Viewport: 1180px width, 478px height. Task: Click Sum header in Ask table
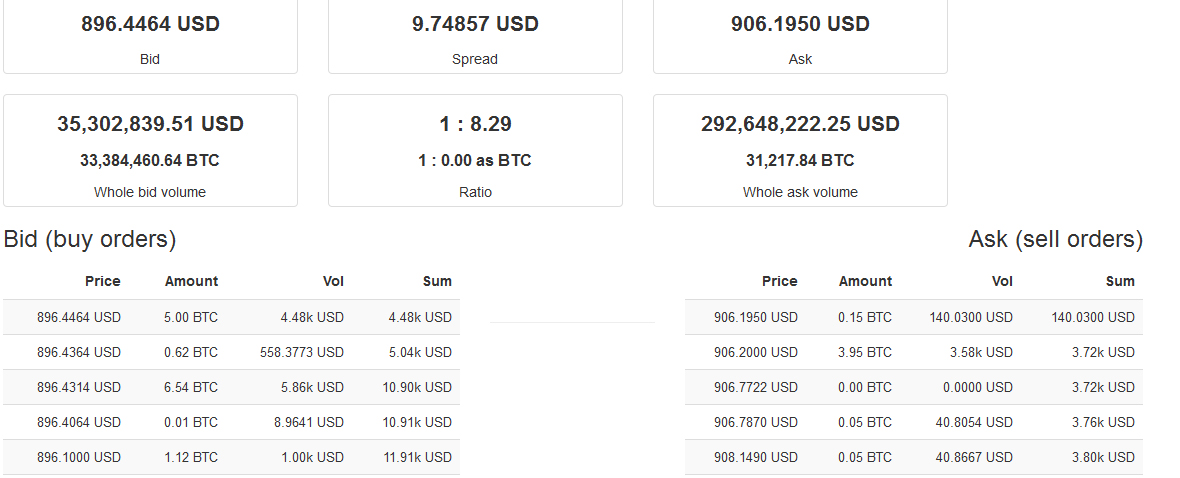tap(1120, 281)
